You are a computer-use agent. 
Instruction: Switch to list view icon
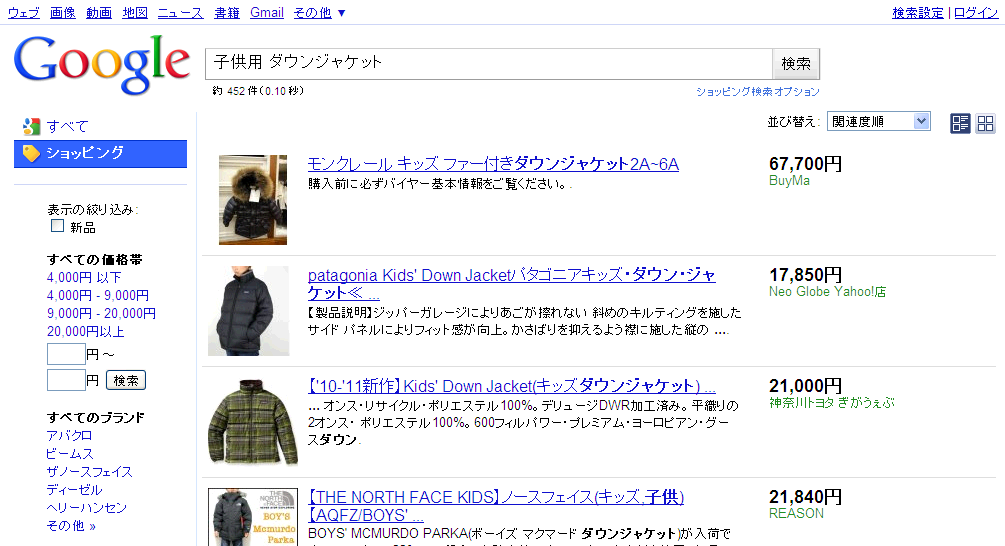tap(960, 123)
